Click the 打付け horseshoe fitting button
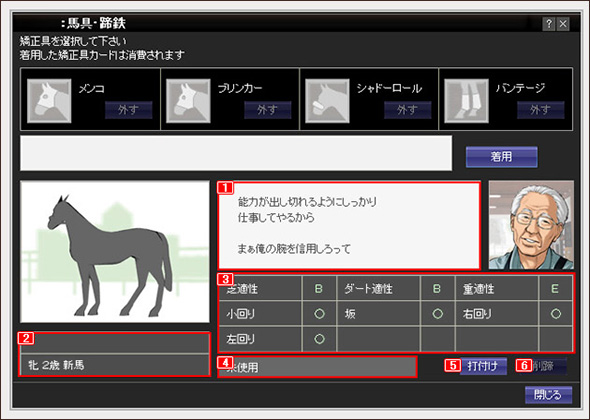590x420 pixels. 483,366
